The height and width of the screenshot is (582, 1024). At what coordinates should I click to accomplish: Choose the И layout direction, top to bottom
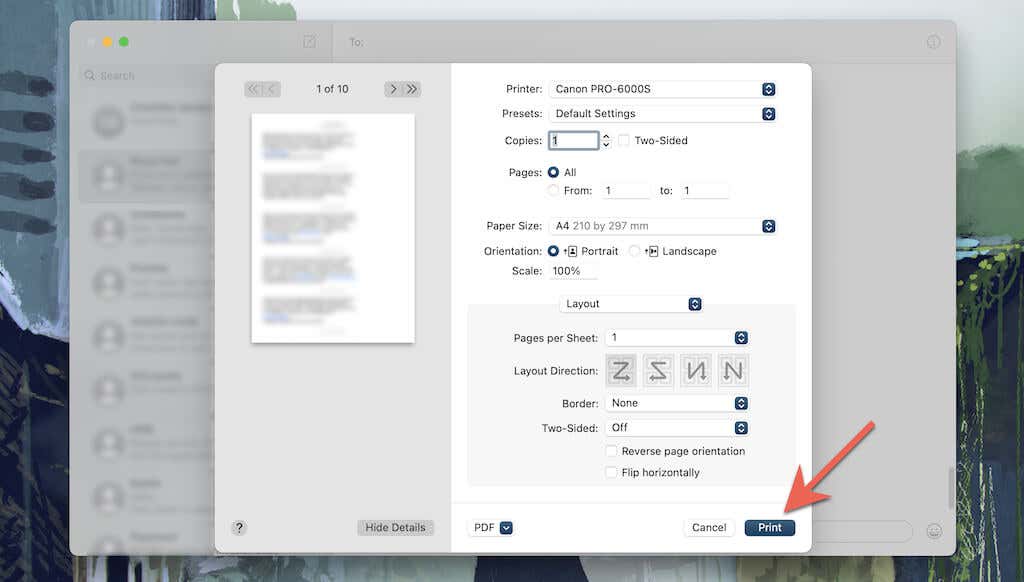click(x=696, y=371)
